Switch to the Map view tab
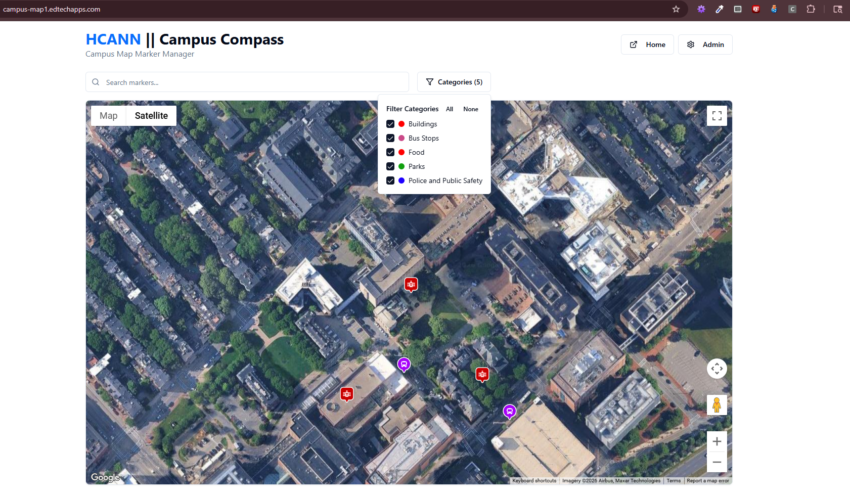 click(108, 115)
